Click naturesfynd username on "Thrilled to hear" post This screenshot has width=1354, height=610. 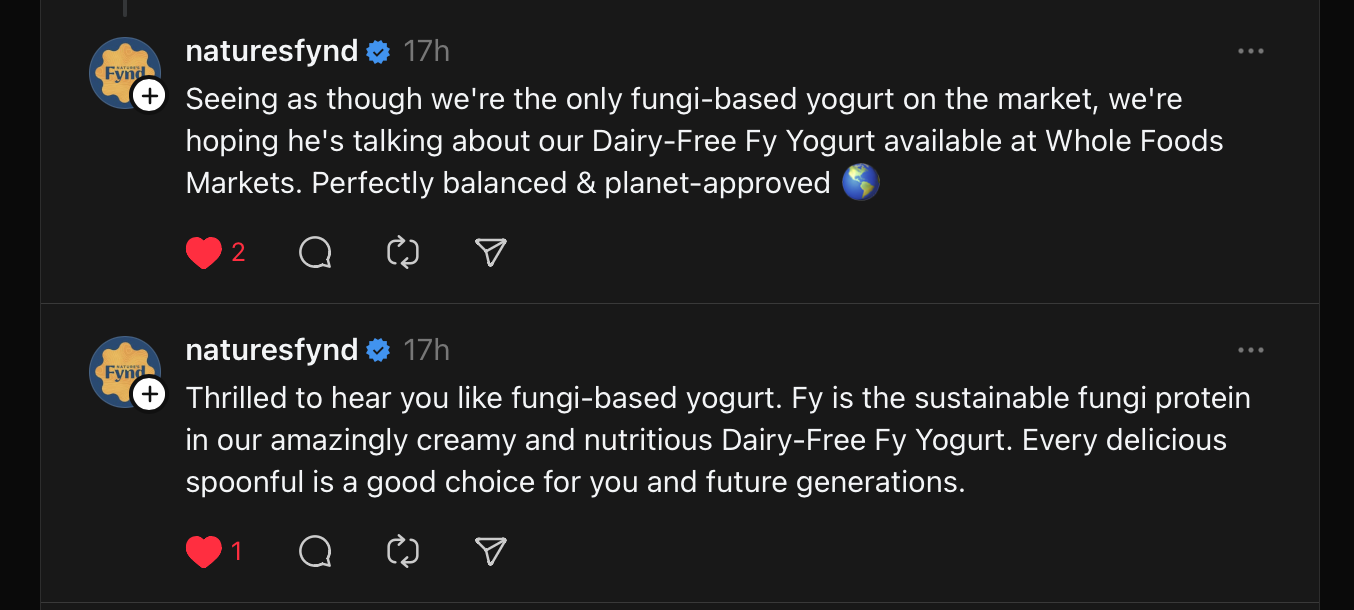pos(271,350)
